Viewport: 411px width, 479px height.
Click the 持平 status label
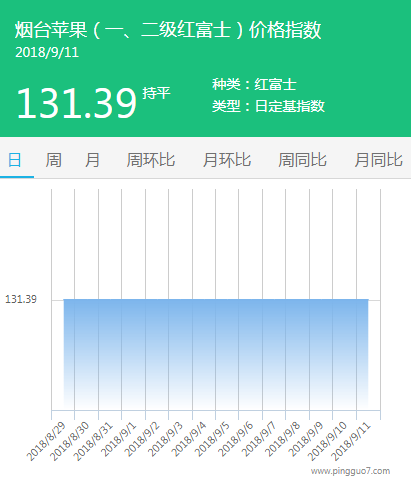pyautogui.click(x=157, y=93)
